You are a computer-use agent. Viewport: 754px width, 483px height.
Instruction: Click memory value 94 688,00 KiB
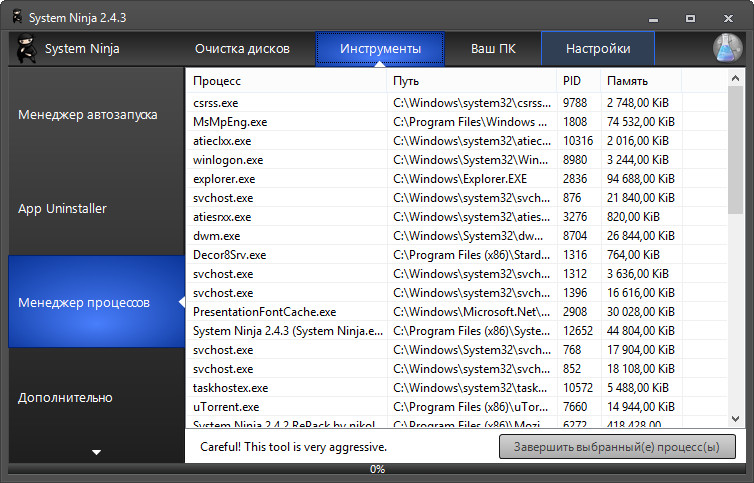click(641, 179)
